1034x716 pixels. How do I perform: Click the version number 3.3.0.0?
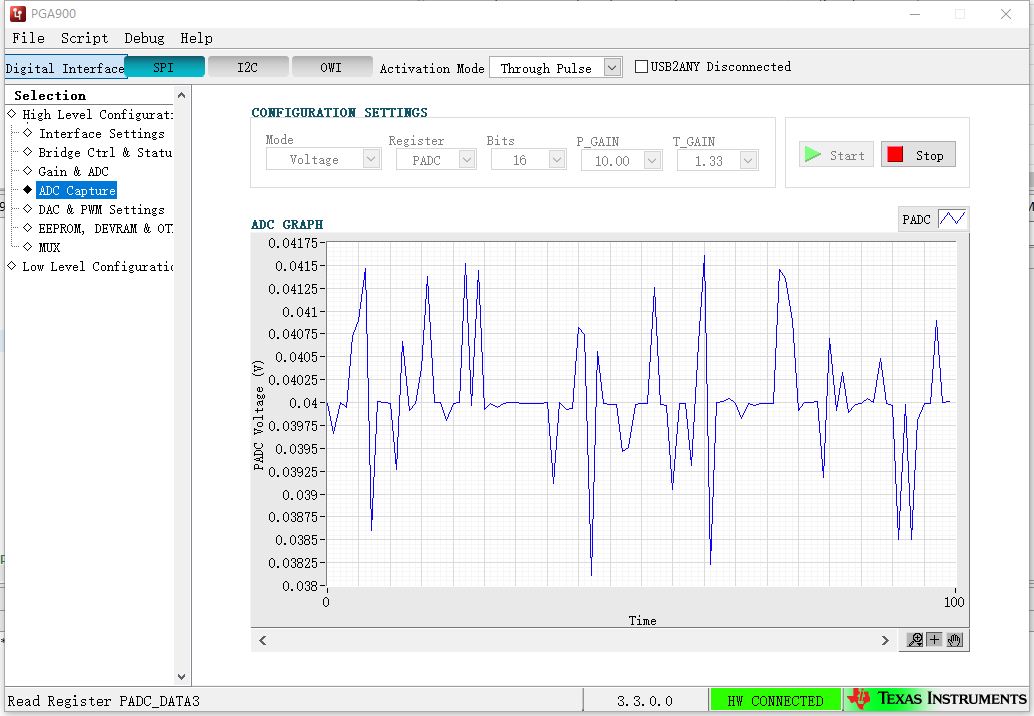pos(645,701)
